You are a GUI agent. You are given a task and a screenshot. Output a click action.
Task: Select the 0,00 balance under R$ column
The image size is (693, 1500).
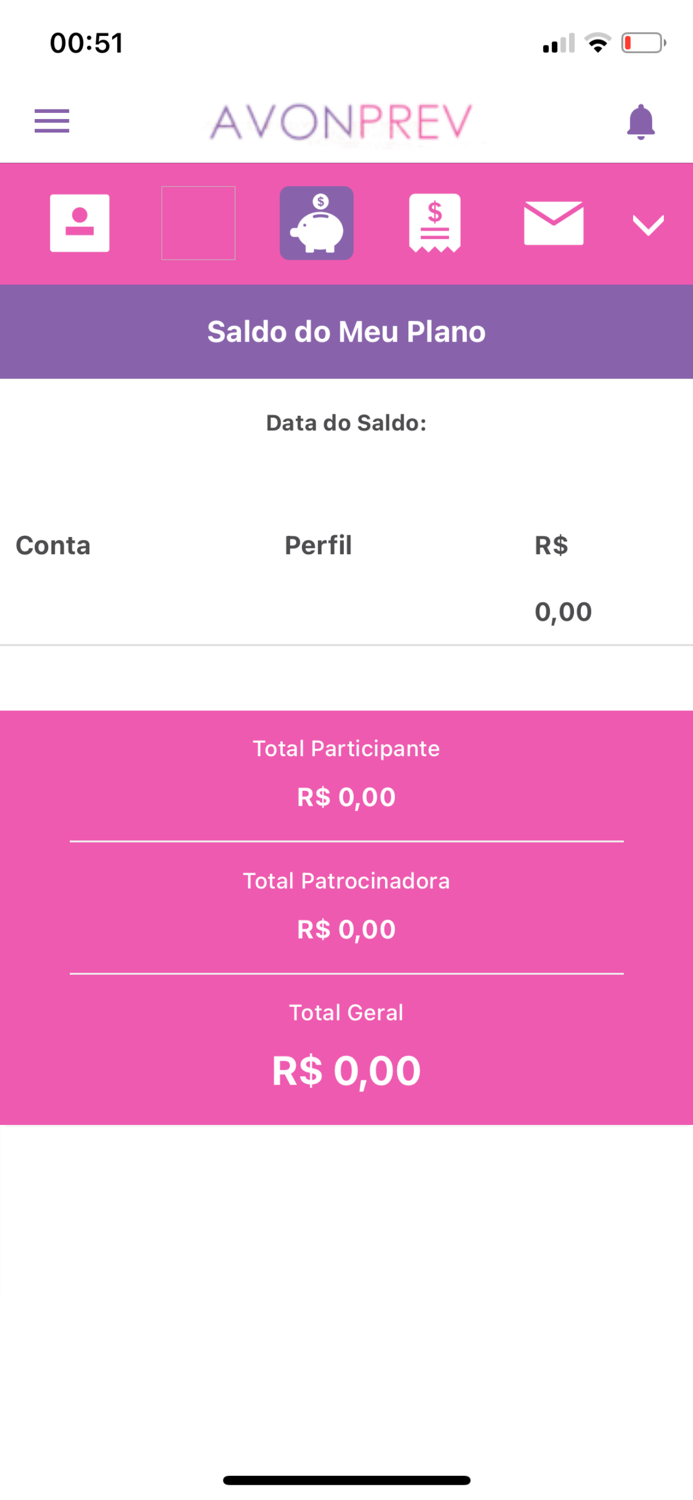click(563, 611)
